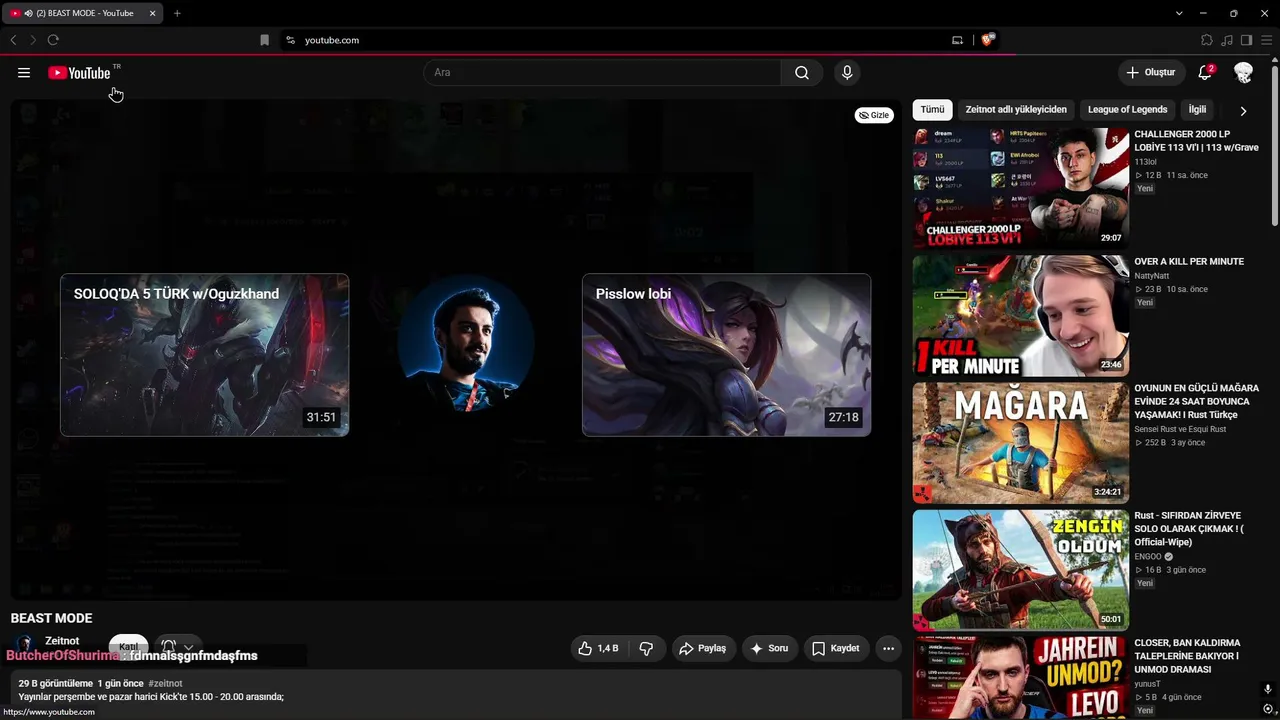
Task: Click the magnifier search button
Action: pyautogui.click(x=802, y=73)
